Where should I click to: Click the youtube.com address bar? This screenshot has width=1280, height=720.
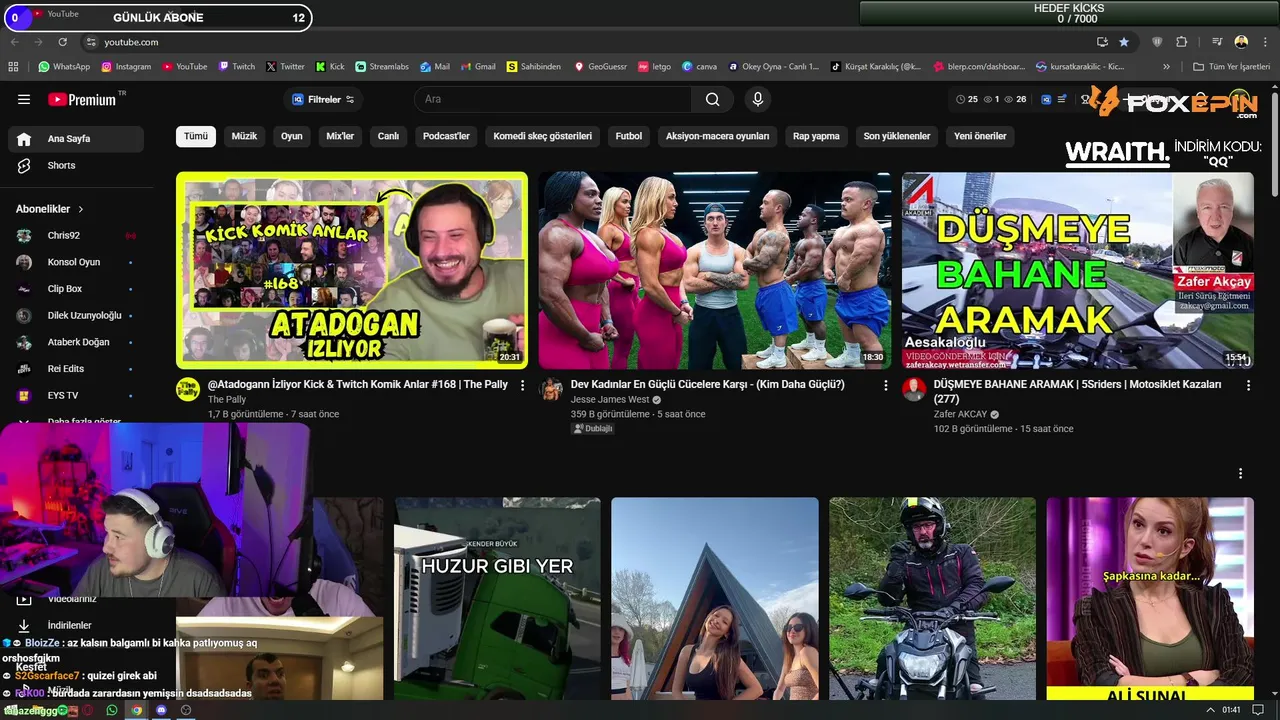(590, 42)
